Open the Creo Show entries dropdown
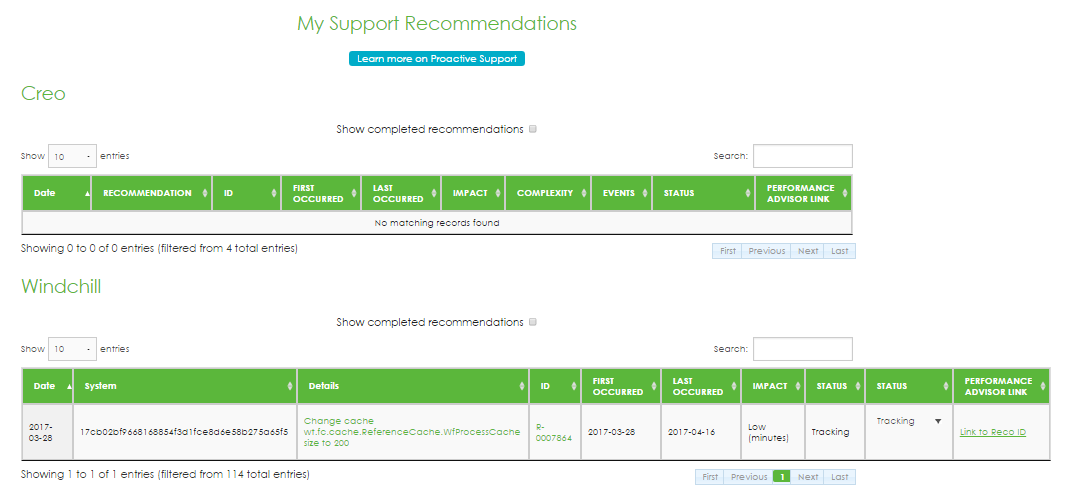The image size is (1066, 489). [x=72, y=156]
